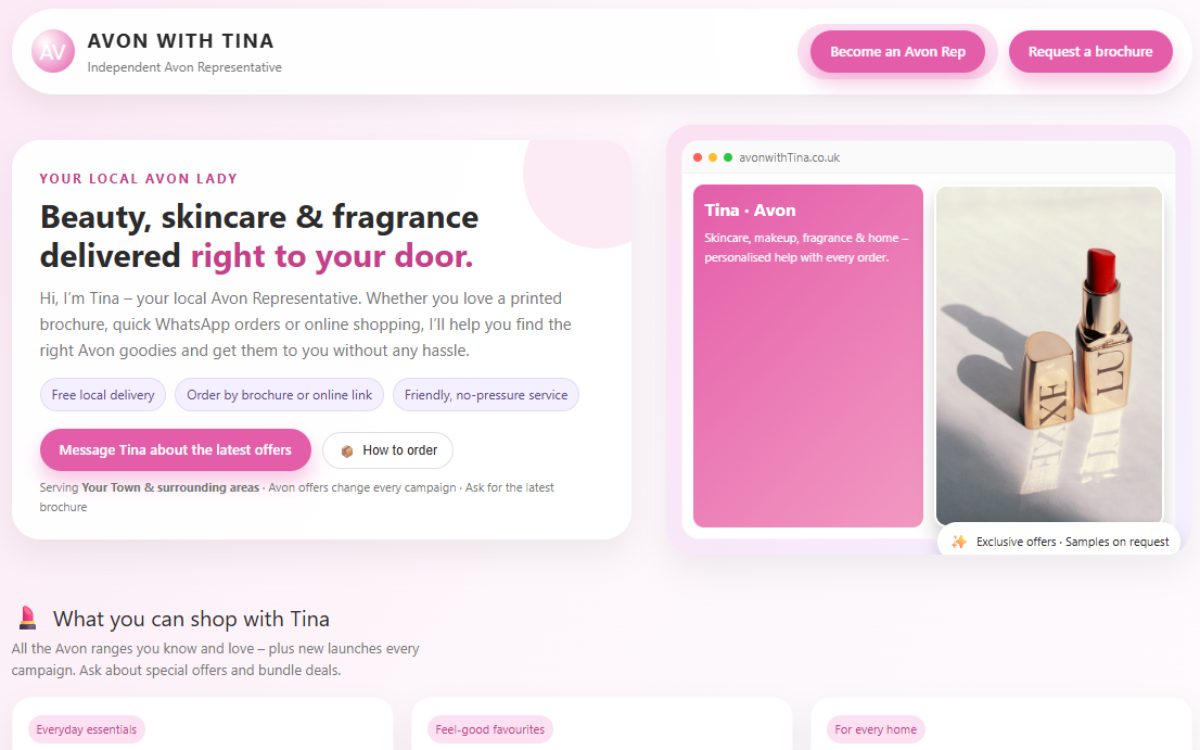1200x750 pixels.
Task: Click the sparkle icon by Exclusive offers
Action: pos(958,542)
